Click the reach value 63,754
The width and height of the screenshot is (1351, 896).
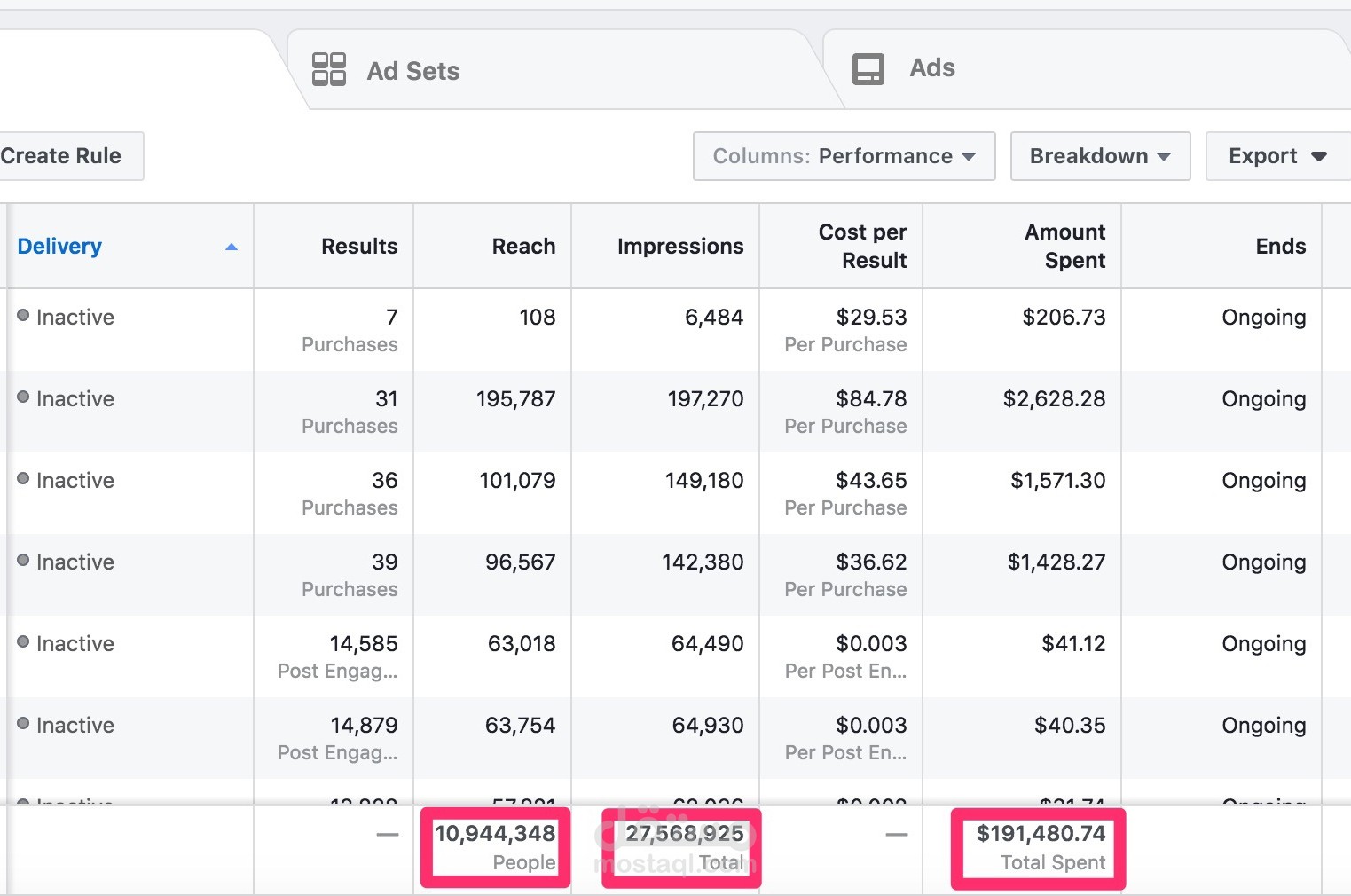pos(521,726)
